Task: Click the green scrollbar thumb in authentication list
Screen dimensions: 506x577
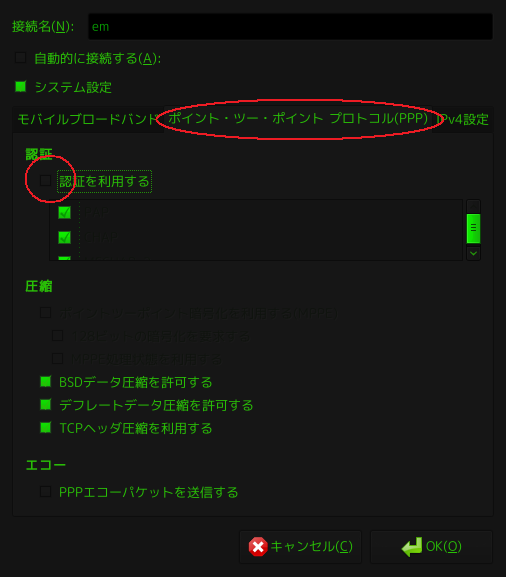Action: click(473, 228)
